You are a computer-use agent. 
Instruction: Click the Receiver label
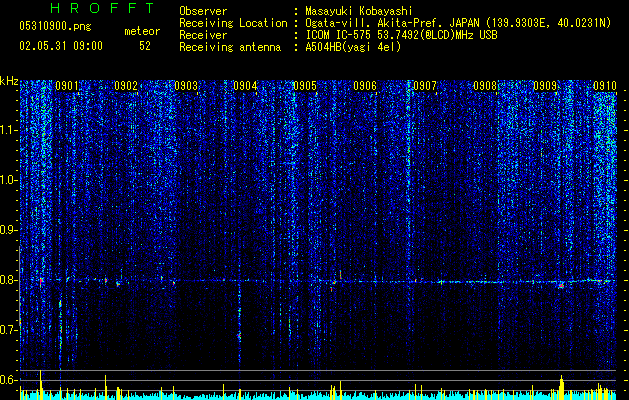pos(203,35)
